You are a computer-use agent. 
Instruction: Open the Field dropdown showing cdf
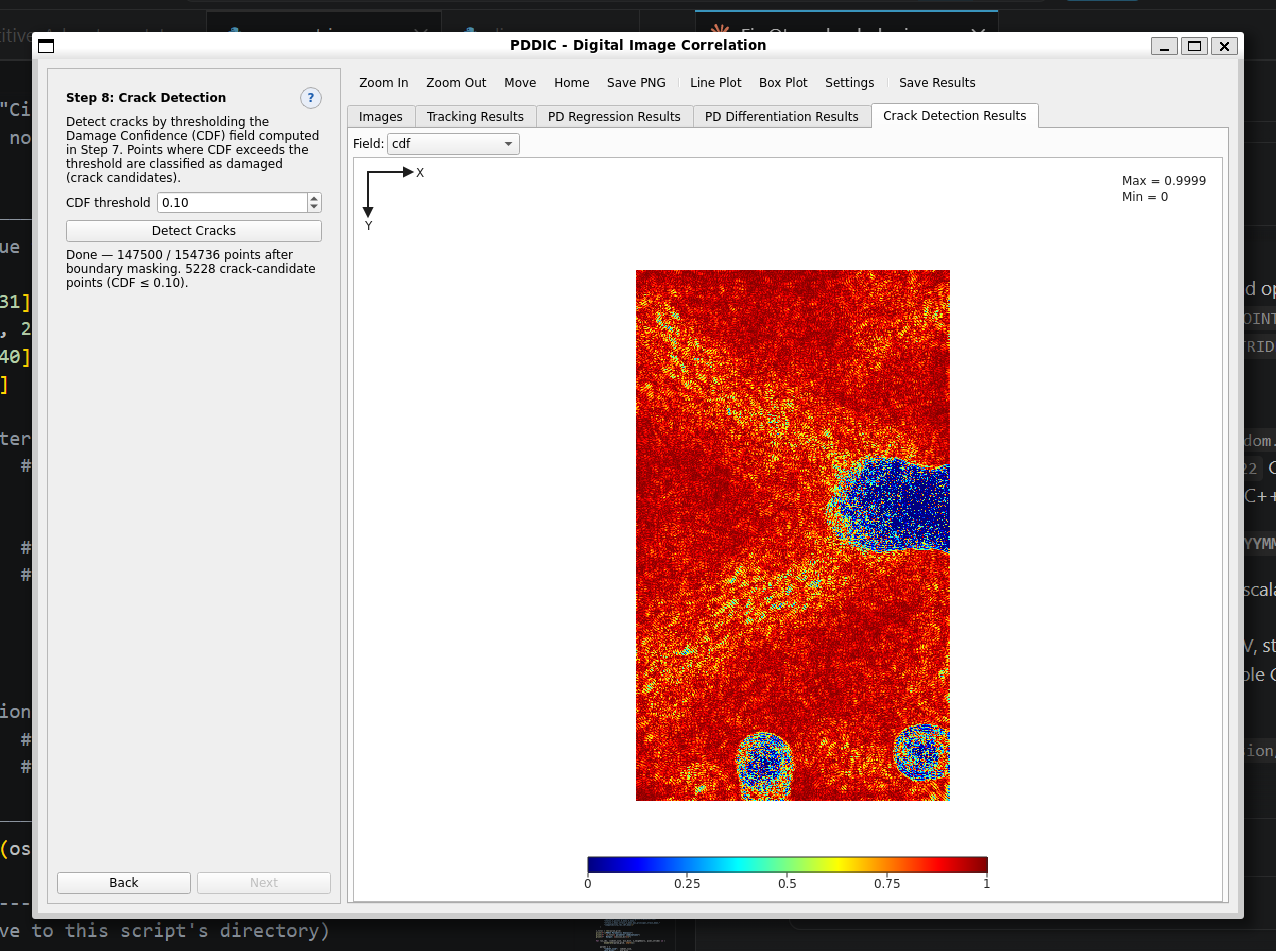pos(453,144)
